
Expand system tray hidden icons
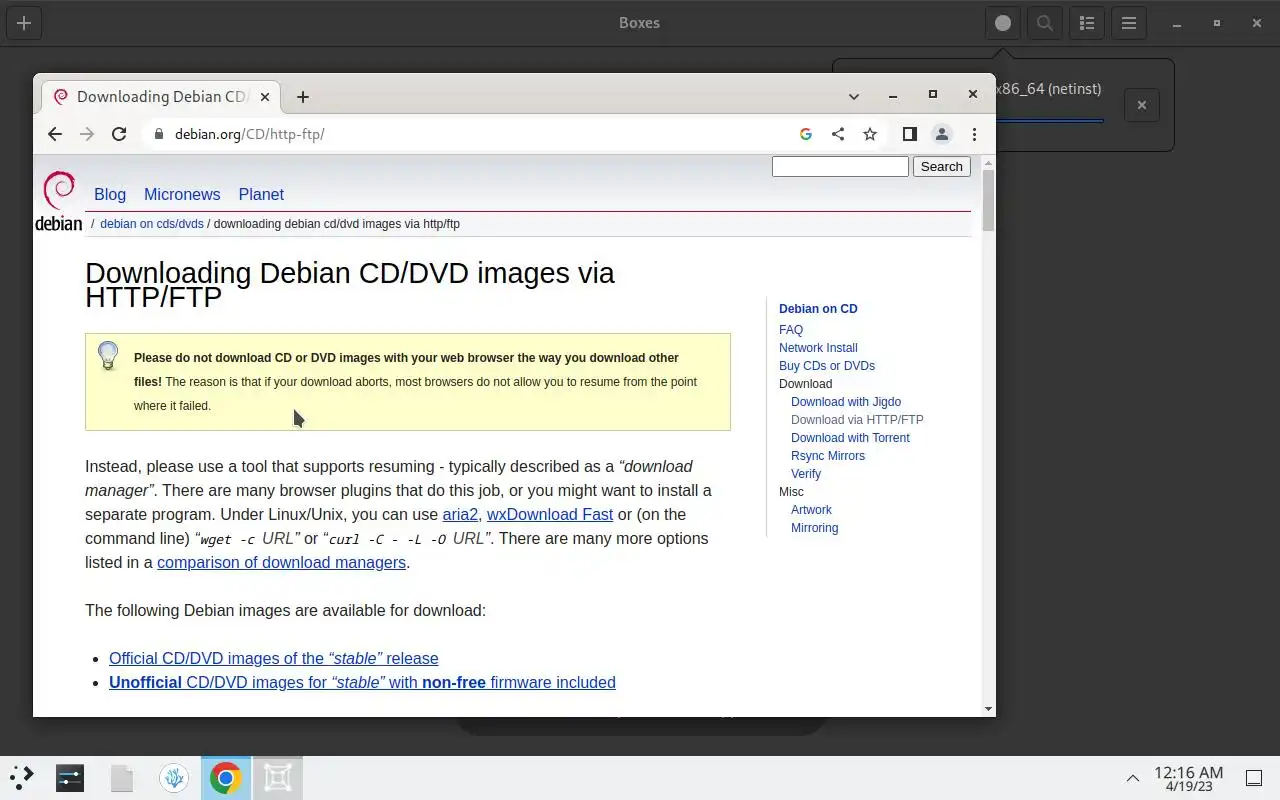click(x=1133, y=778)
